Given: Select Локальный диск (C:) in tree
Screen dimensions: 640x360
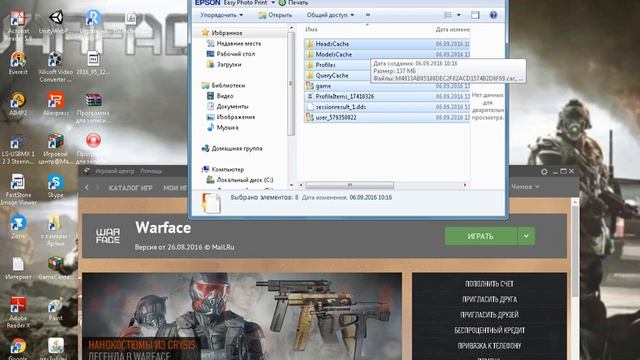Looking at the screenshot, I should click(x=240, y=180).
